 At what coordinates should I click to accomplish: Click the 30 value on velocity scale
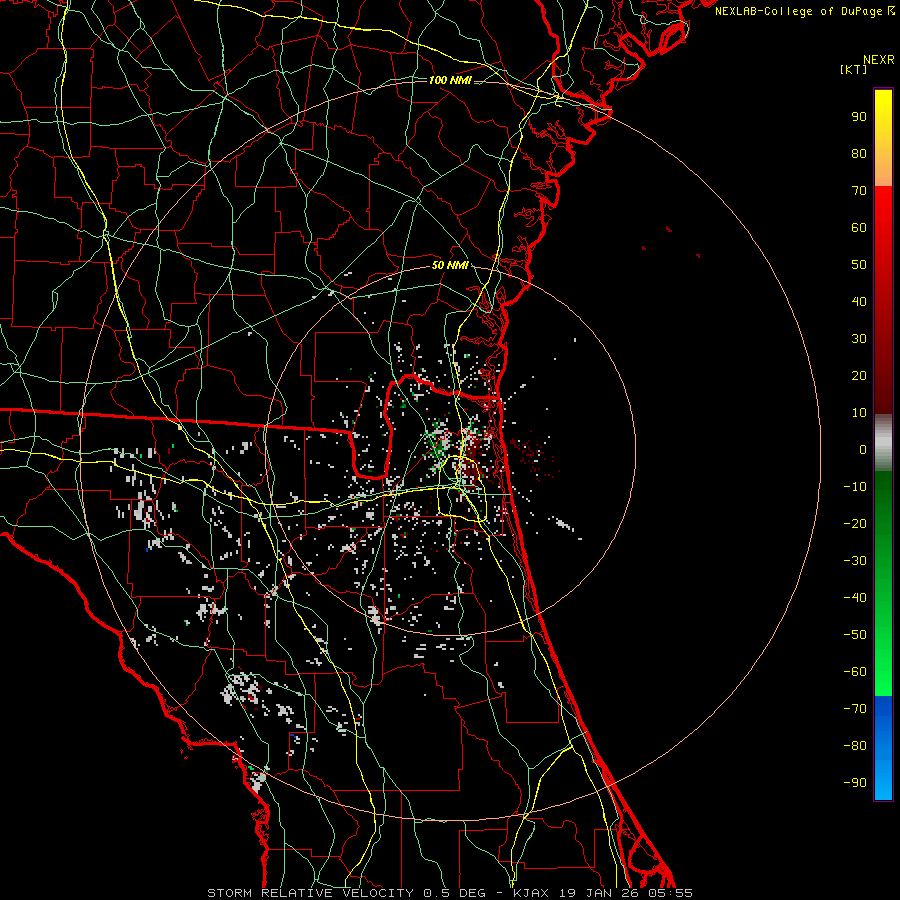click(859, 339)
